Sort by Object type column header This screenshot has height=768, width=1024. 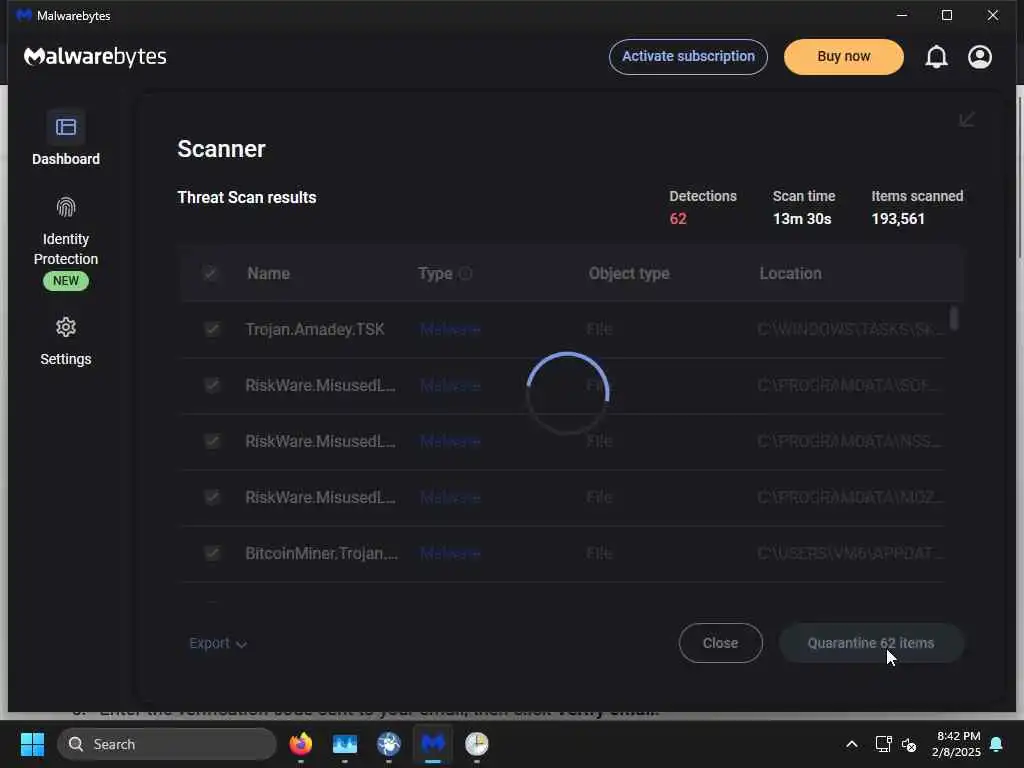click(629, 274)
